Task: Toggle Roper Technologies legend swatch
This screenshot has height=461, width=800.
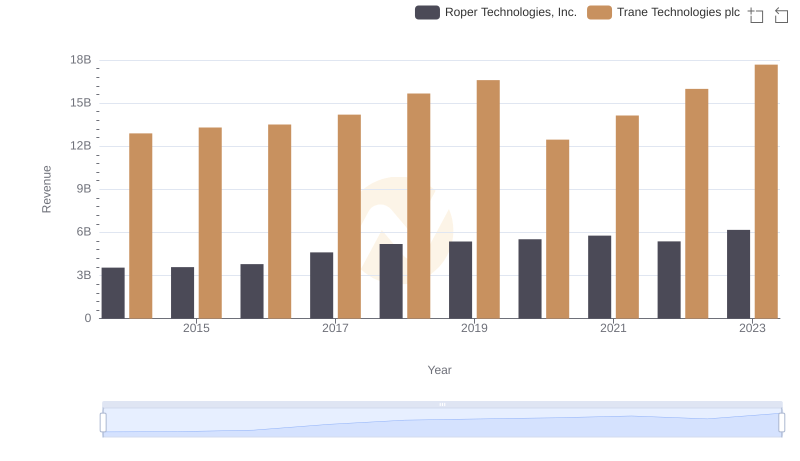Action: pyautogui.click(x=427, y=12)
